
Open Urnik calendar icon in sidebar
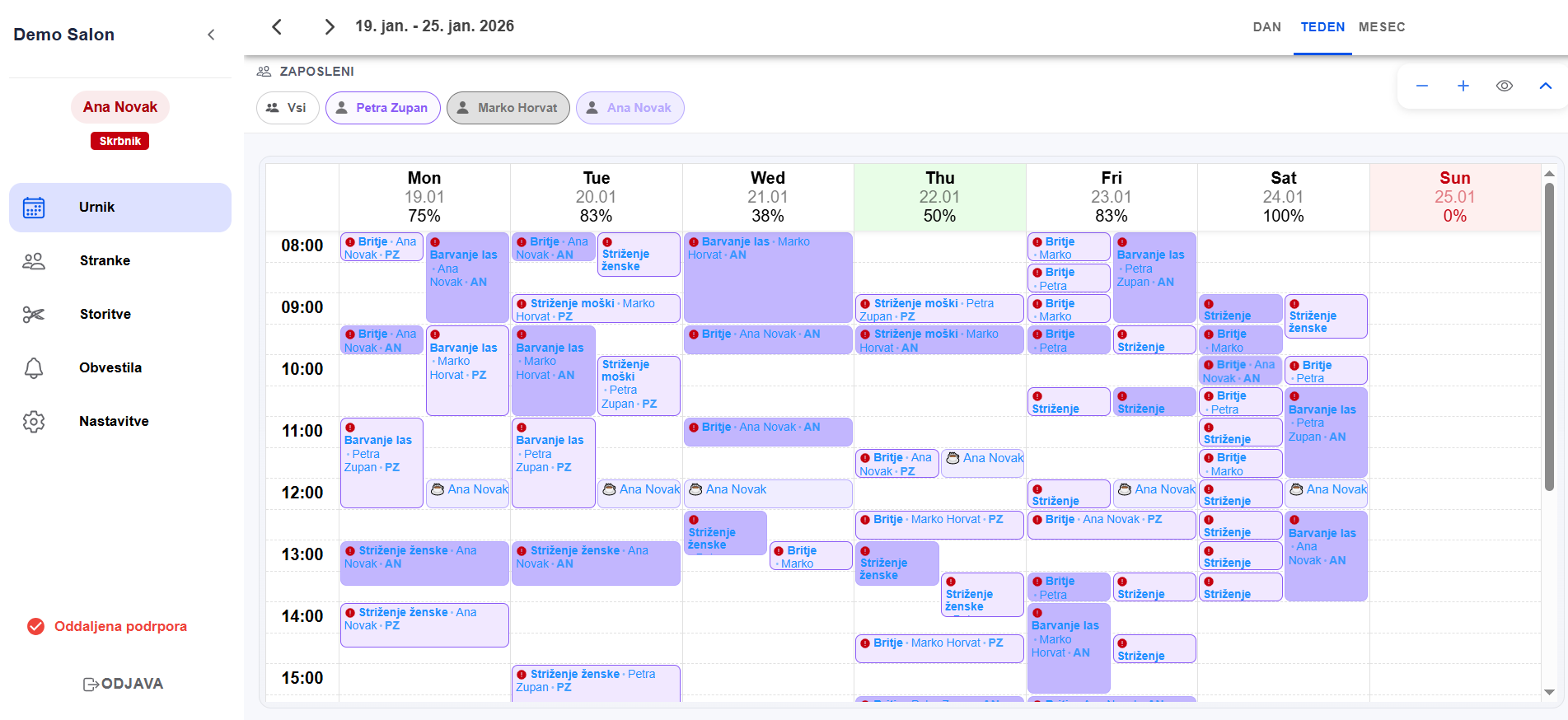tap(34, 208)
